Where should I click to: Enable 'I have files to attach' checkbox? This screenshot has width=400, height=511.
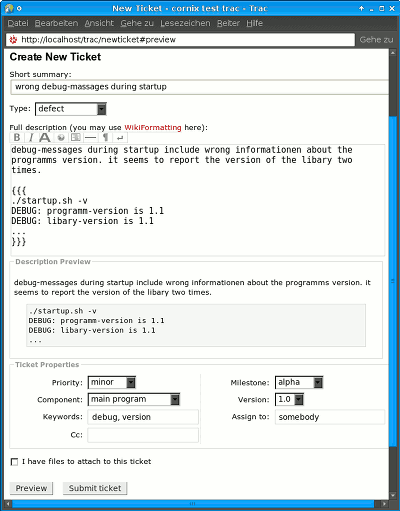click(x=14, y=462)
